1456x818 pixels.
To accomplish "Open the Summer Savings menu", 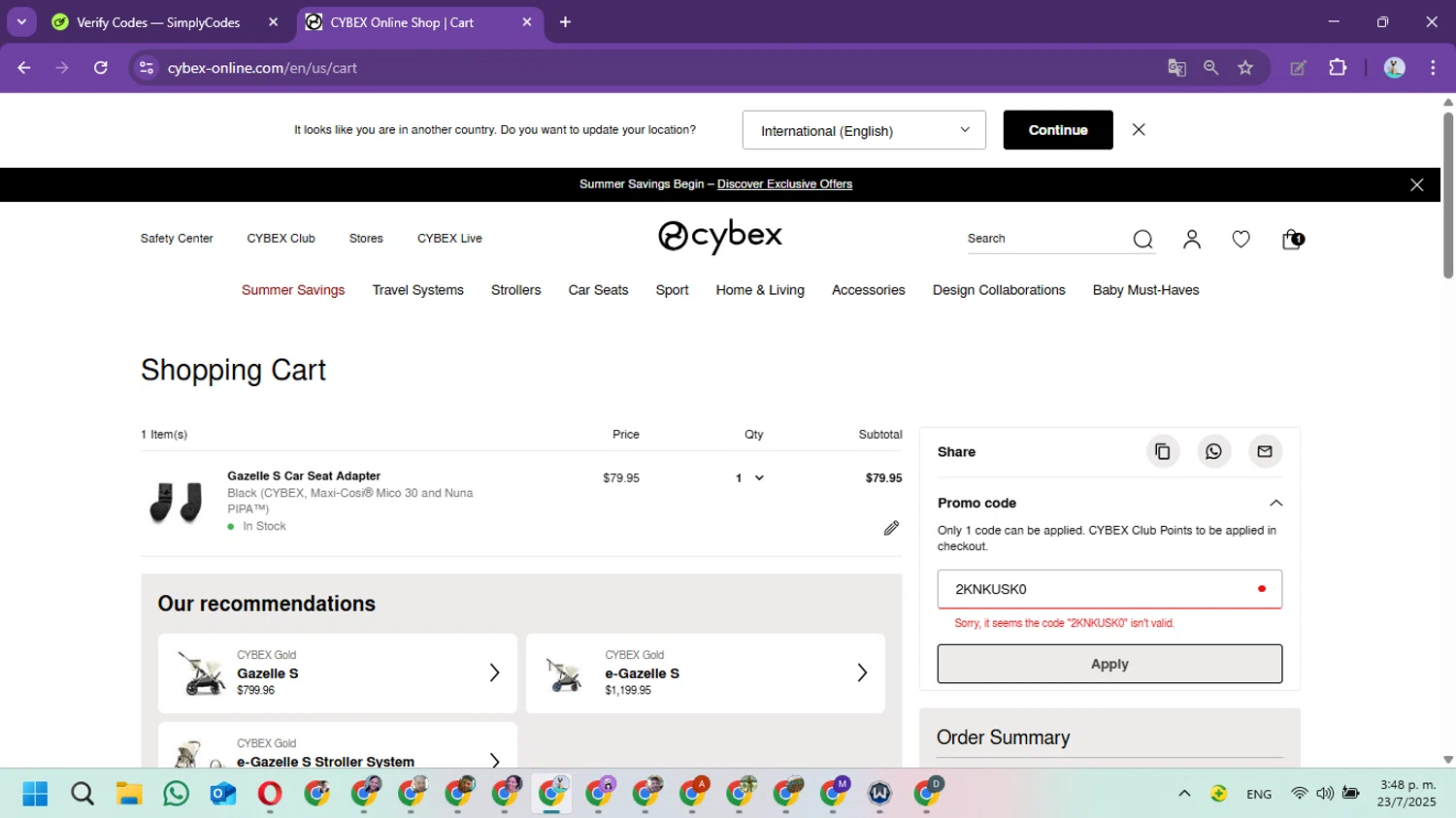I will tap(293, 290).
